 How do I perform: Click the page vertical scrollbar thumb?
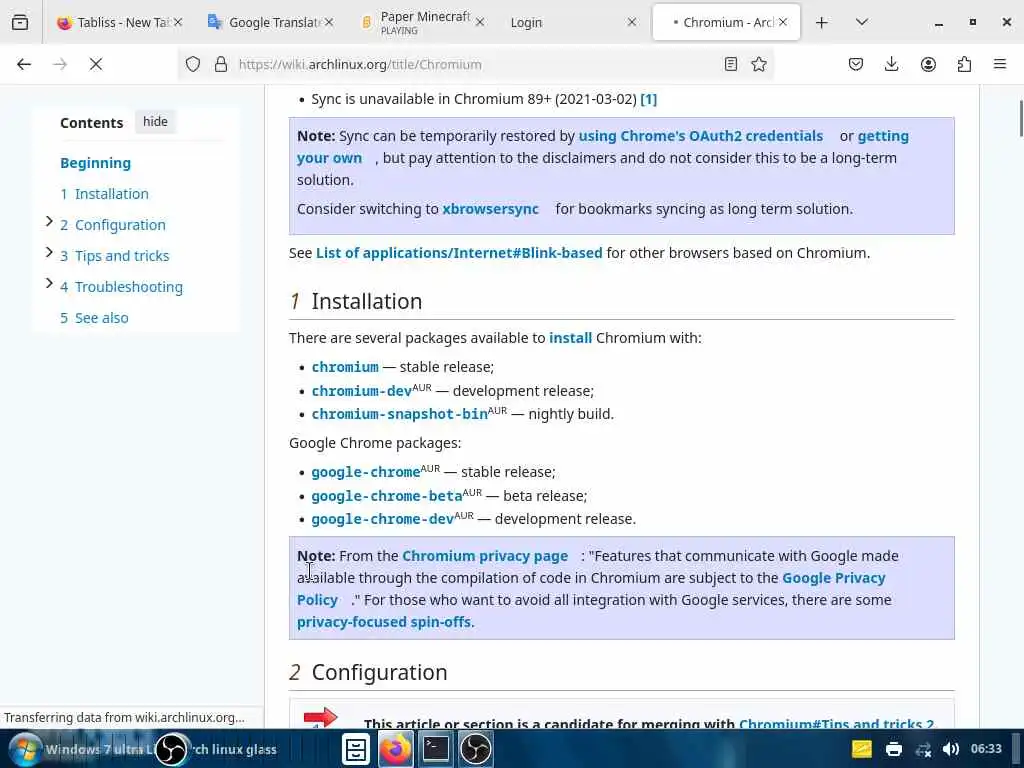coord(1021,118)
